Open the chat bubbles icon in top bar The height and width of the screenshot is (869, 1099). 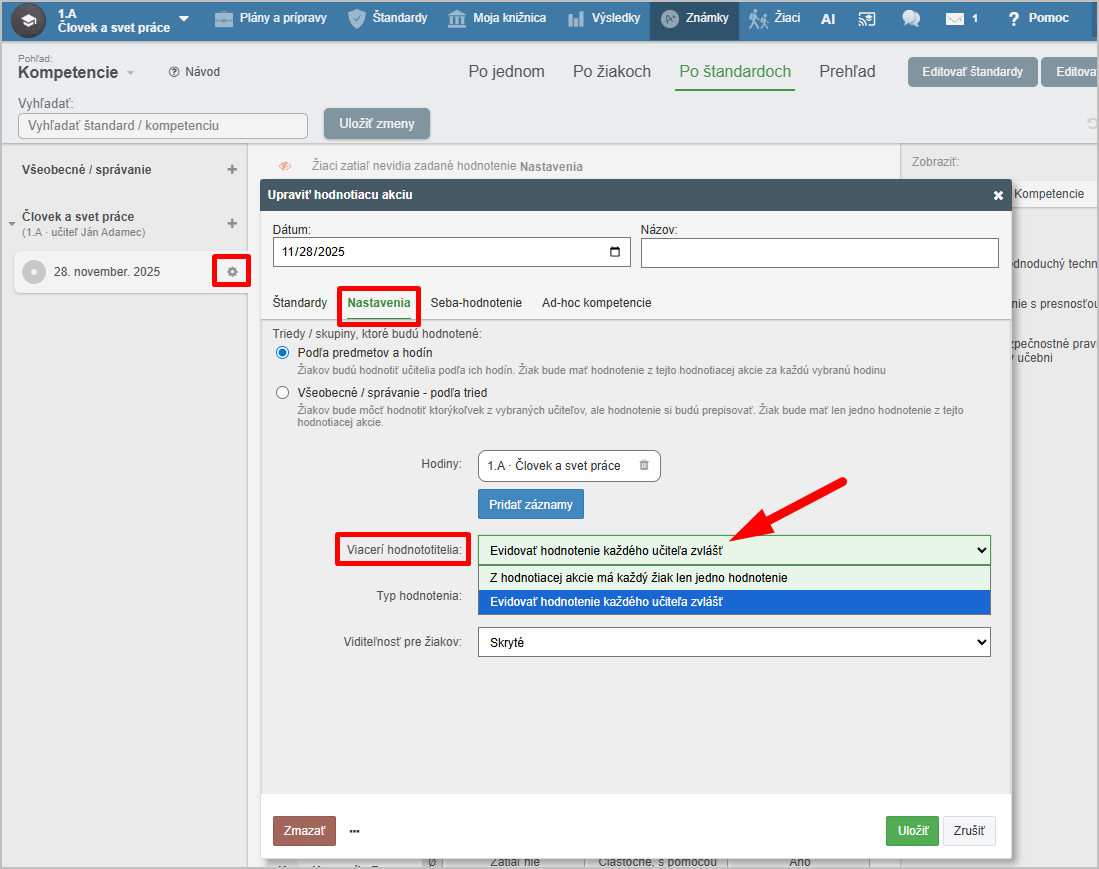[x=911, y=19]
